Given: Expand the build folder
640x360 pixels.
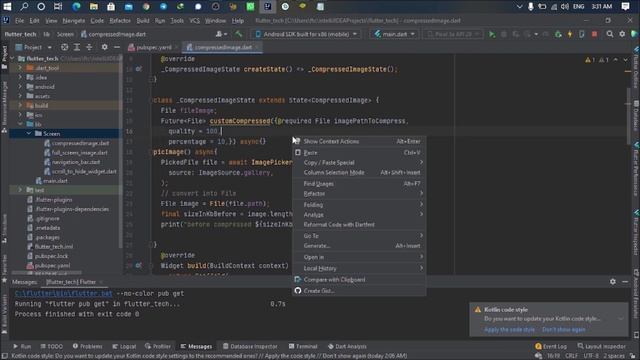Looking at the screenshot, I should pyautogui.click(x=20, y=105).
